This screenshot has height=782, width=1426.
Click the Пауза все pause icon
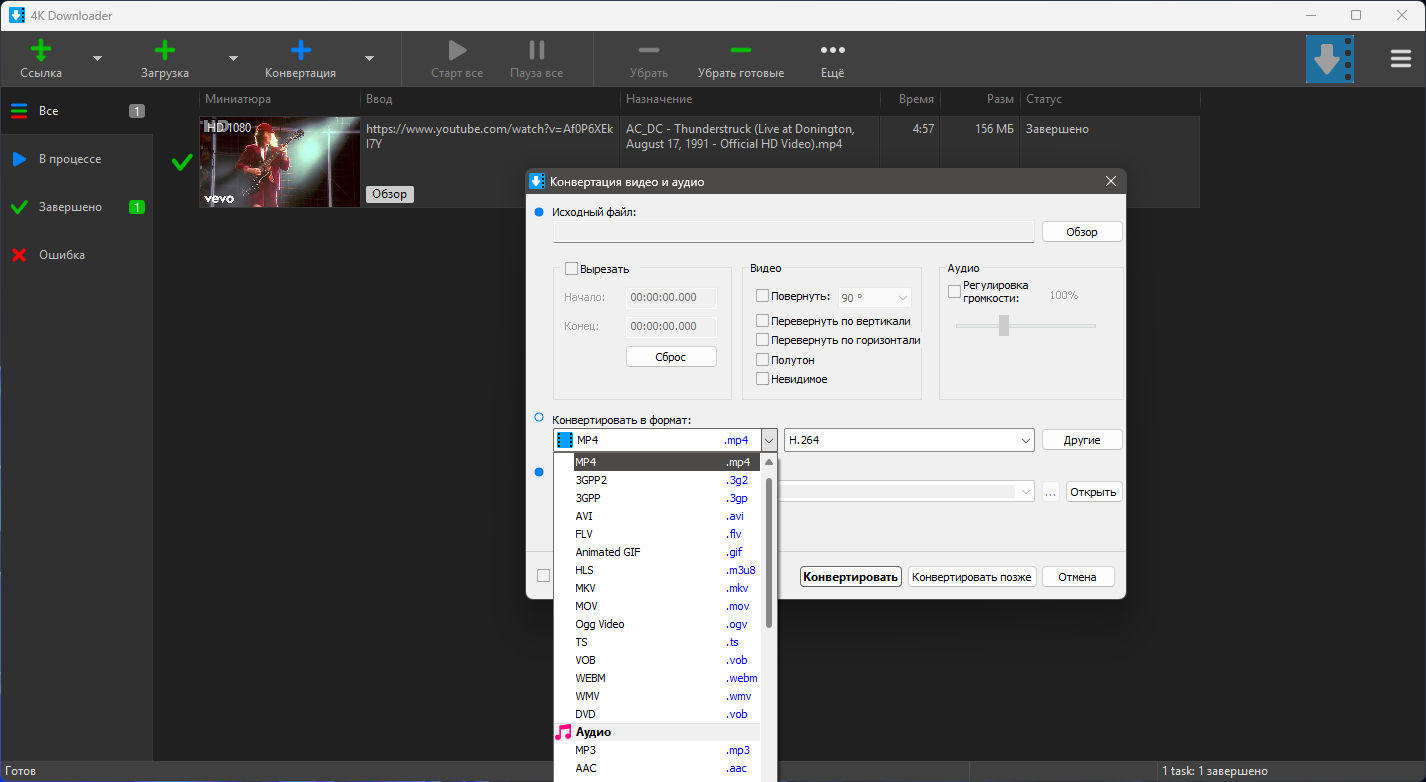(537, 50)
